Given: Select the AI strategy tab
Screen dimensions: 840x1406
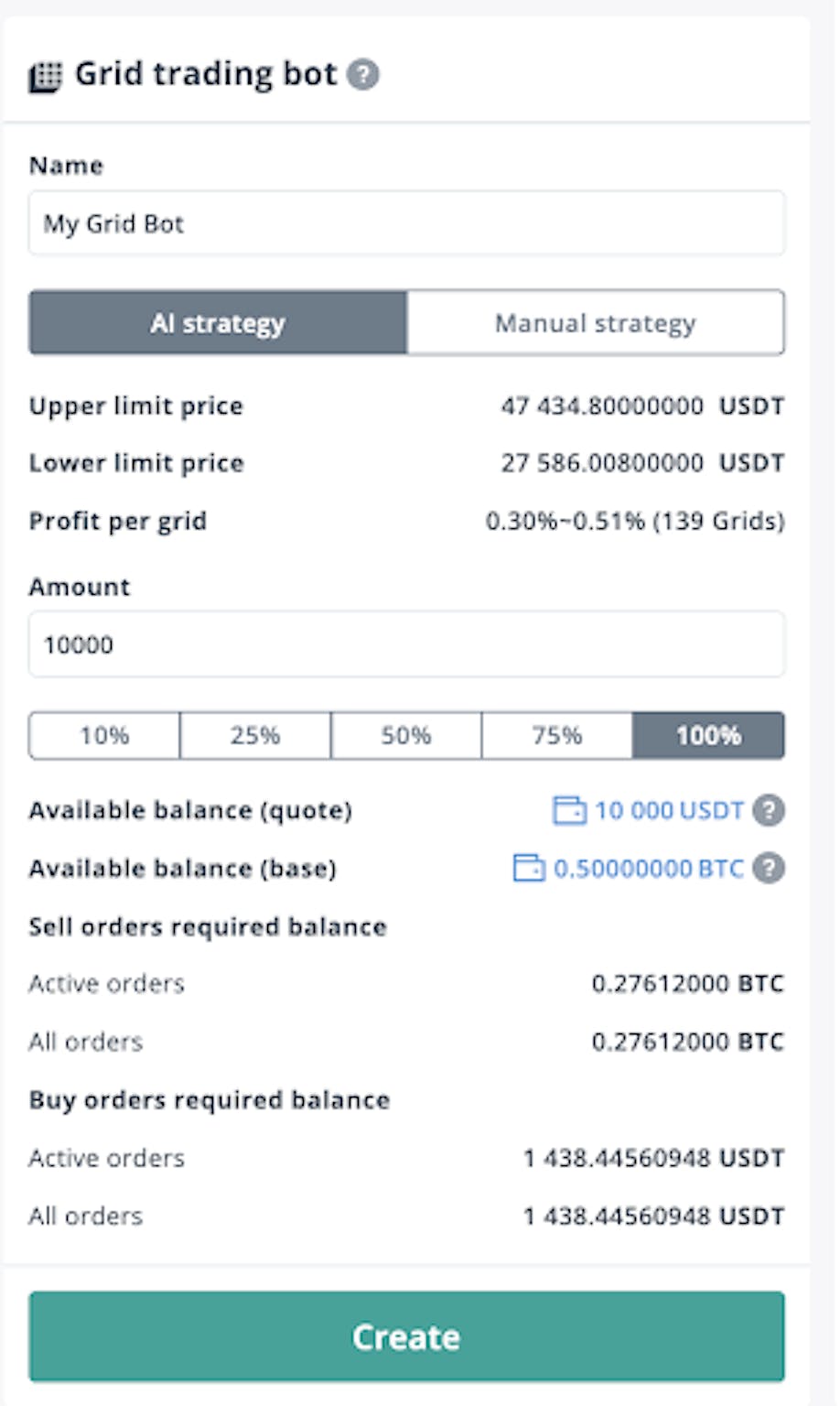Looking at the screenshot, I should (x=217, y=322).
